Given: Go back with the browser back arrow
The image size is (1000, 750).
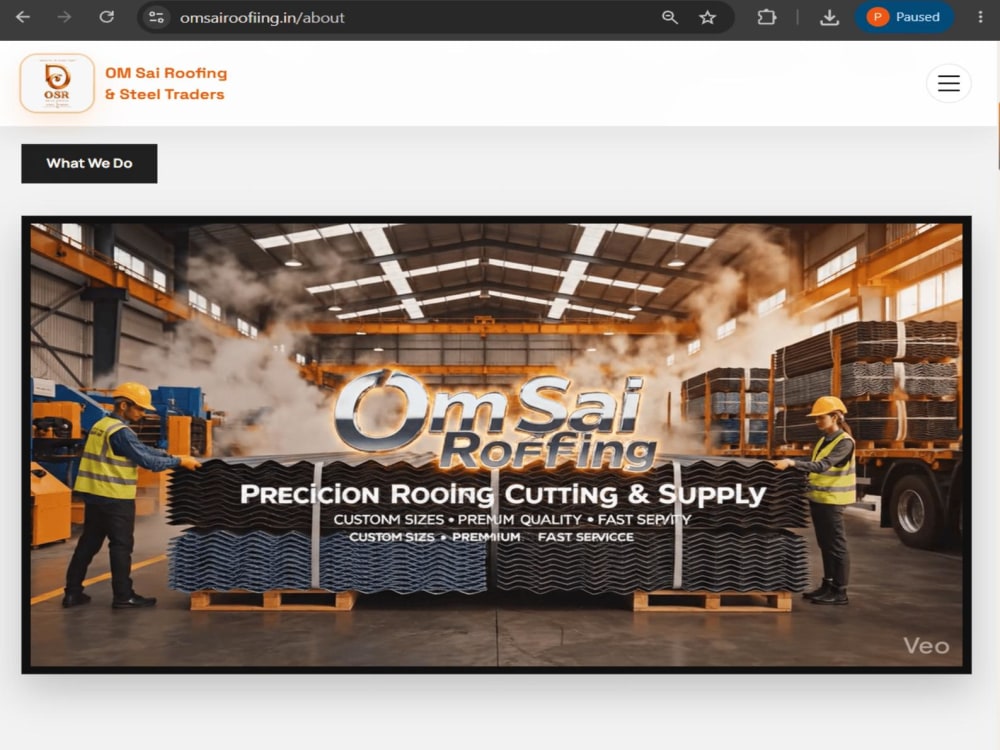Looking at the screenshot, I should (x=23, y=17).
